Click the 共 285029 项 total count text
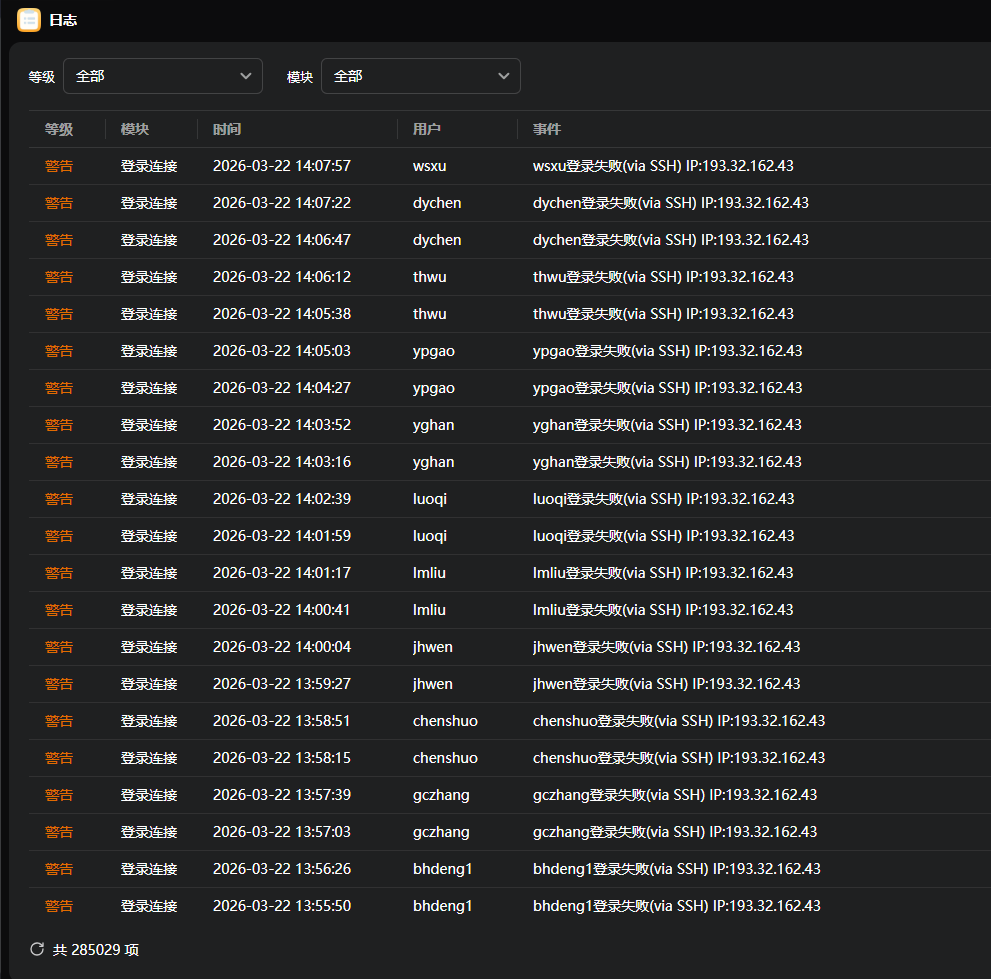 95,949
